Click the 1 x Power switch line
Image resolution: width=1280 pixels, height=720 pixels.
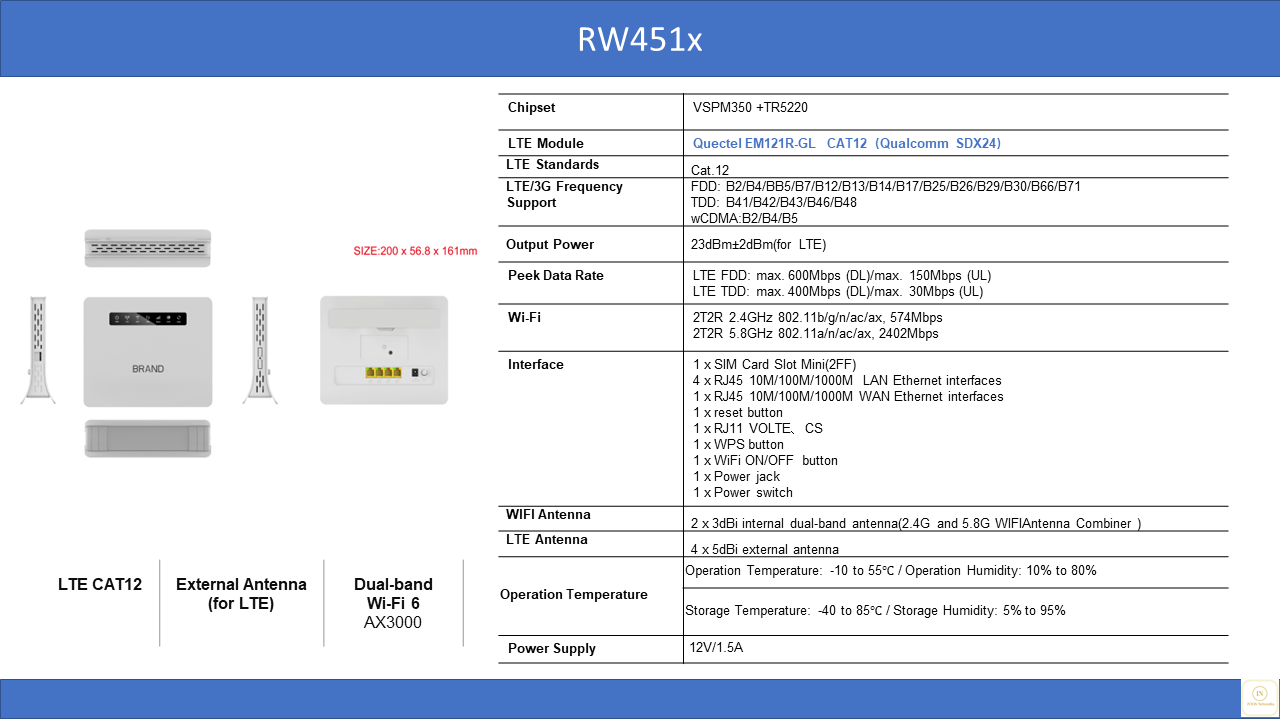tap(743, 492)
